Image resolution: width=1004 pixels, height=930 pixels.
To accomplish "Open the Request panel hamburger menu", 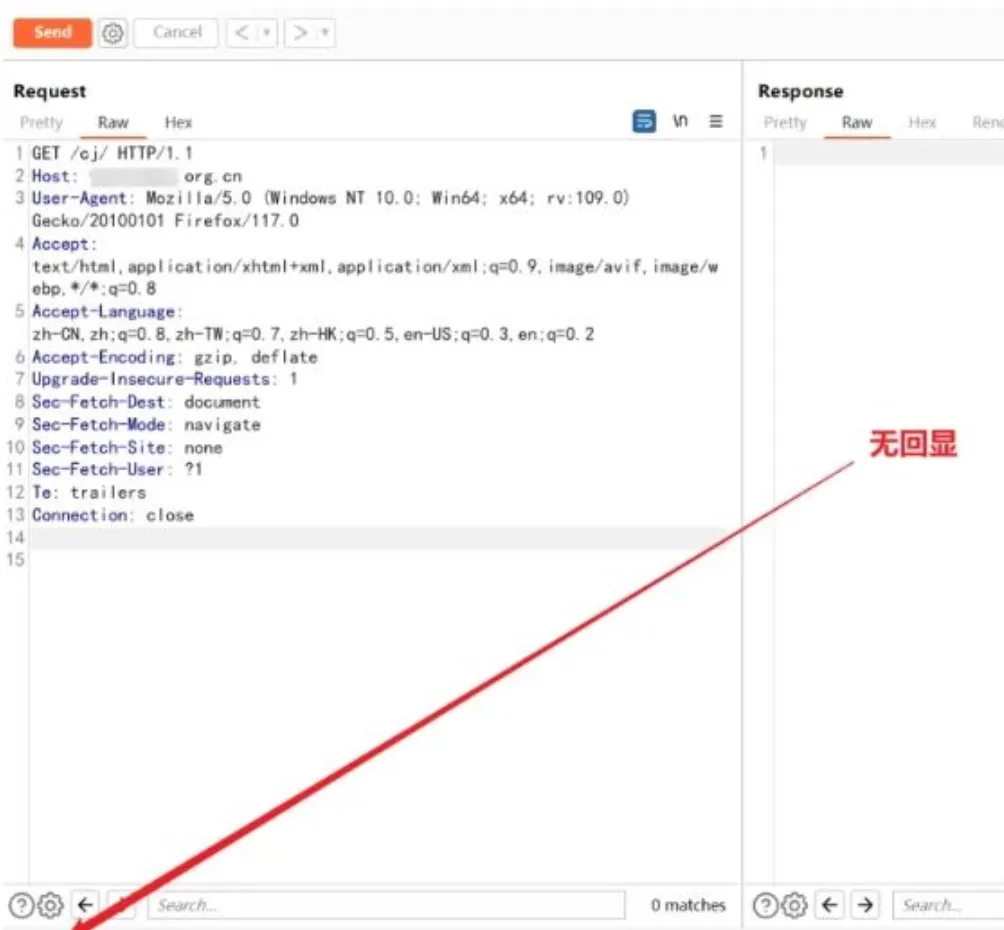I will (x=716, y=121).
